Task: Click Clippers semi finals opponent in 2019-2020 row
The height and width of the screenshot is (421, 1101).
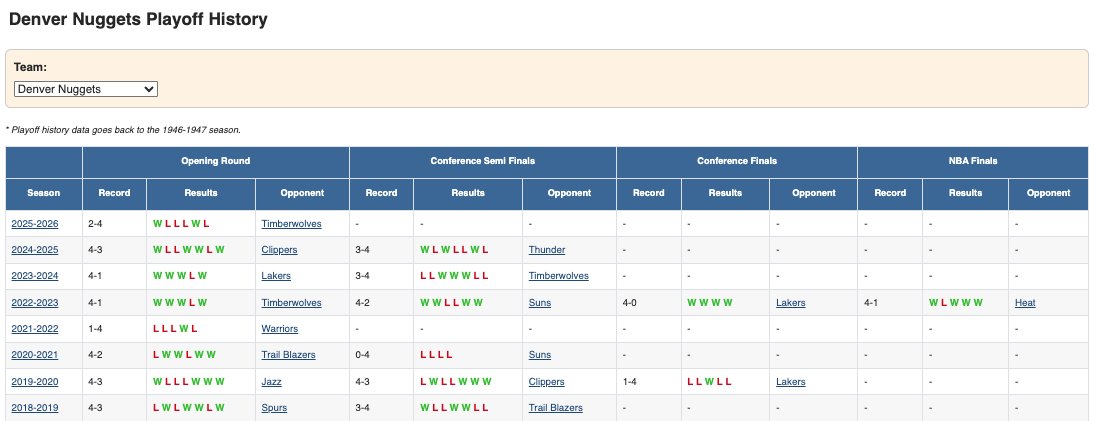Action: pyautogui.click(x=547, y=382)
